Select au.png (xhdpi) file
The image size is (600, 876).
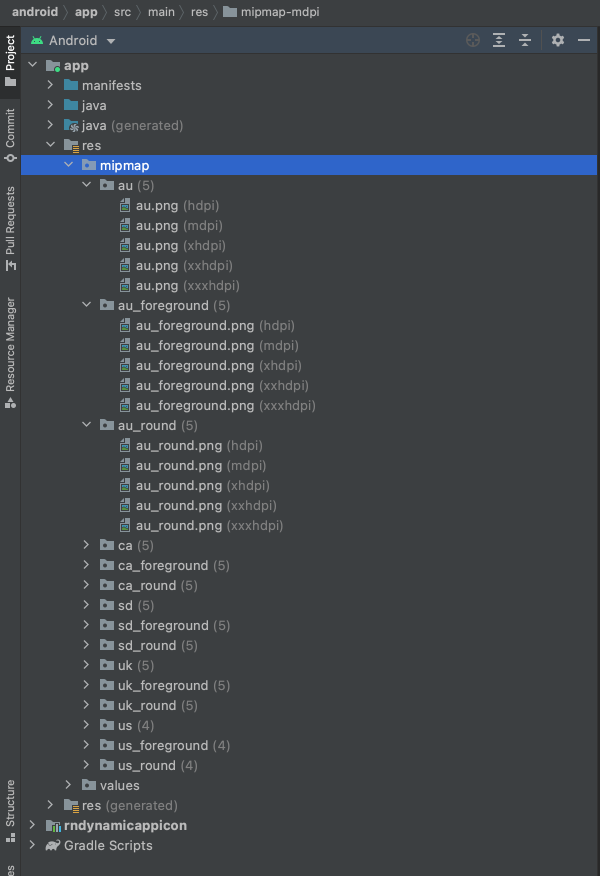click(308, 246)
